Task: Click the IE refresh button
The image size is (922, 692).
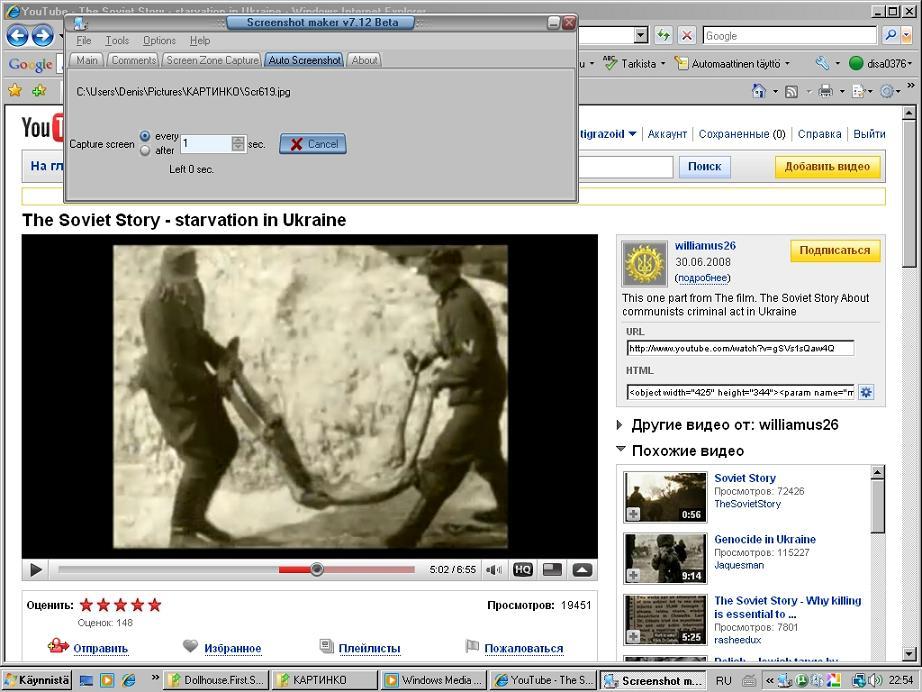Action: [663, 35]
